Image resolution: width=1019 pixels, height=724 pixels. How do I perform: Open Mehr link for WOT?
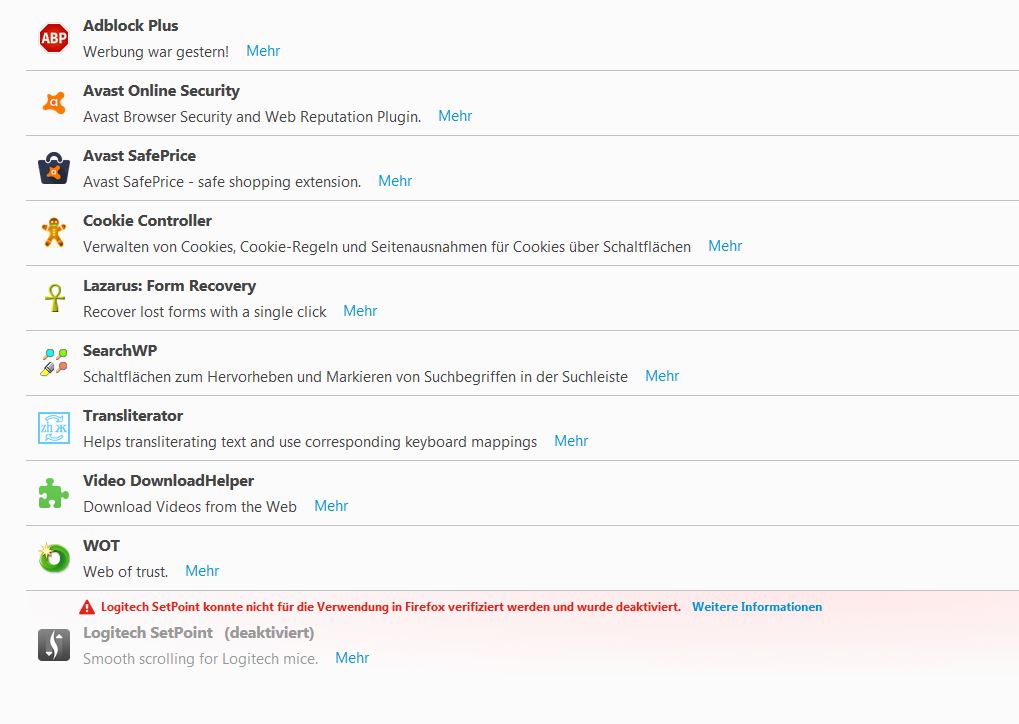[202, 571]
